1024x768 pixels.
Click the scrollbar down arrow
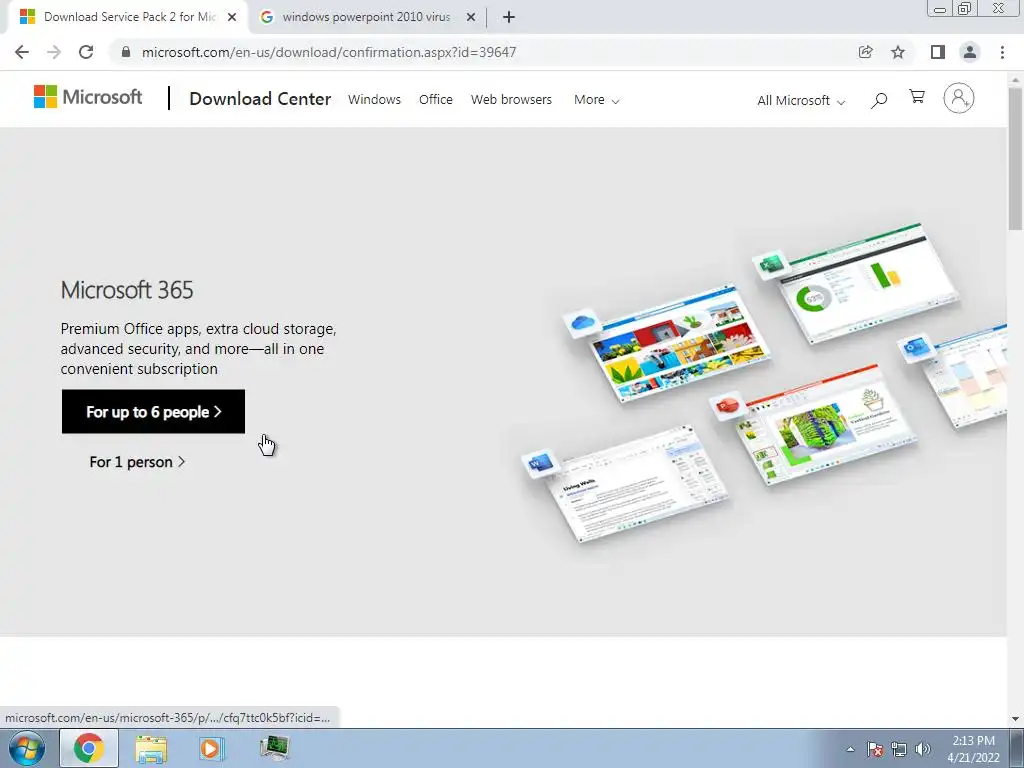pos(1015,719)
